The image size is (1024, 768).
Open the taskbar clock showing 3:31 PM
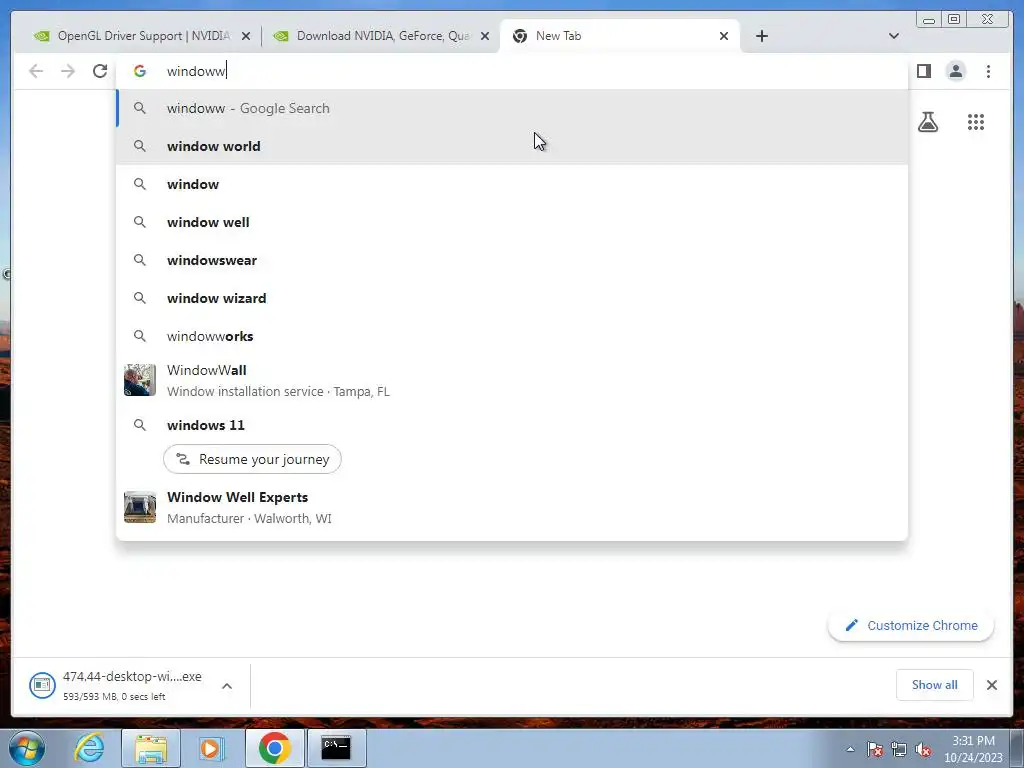point(973,749)
